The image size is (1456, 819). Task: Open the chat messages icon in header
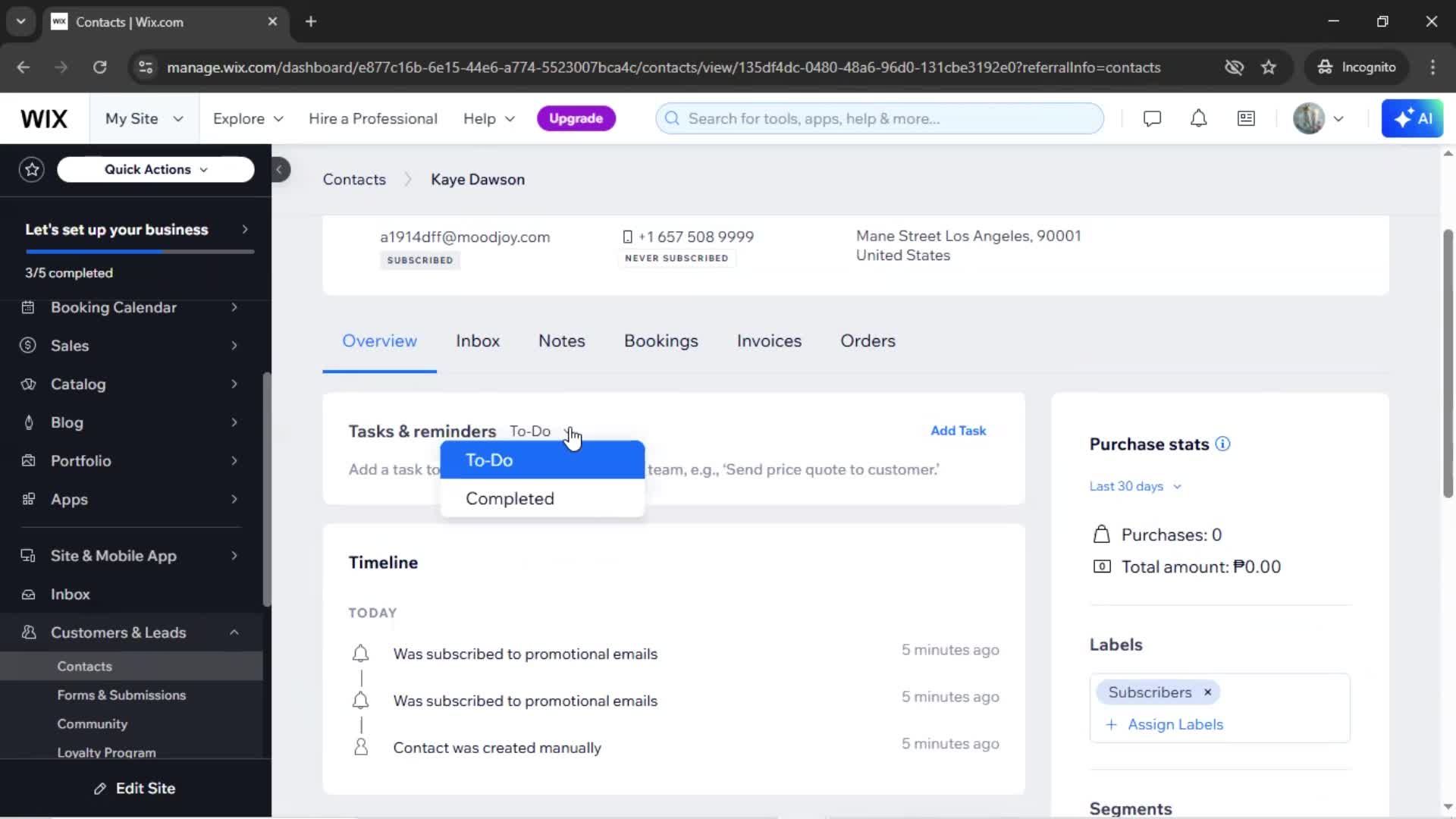[x=1152, y=118]
